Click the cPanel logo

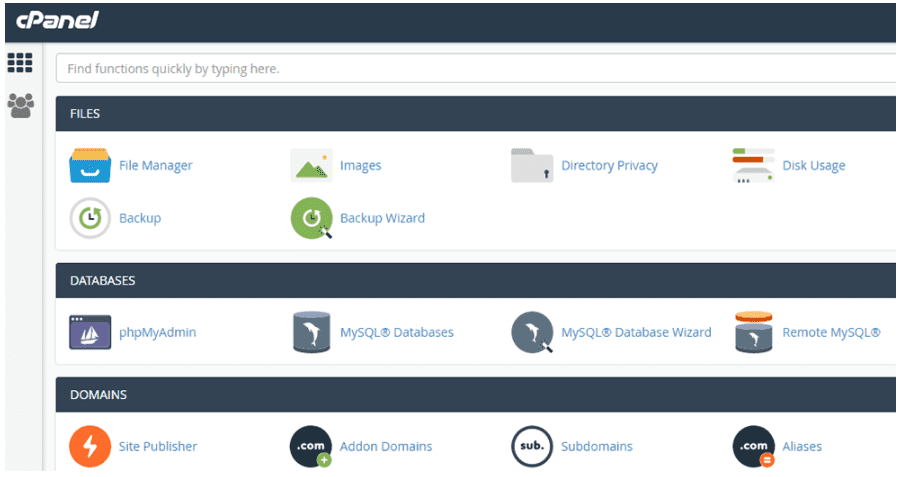point(57,21)
